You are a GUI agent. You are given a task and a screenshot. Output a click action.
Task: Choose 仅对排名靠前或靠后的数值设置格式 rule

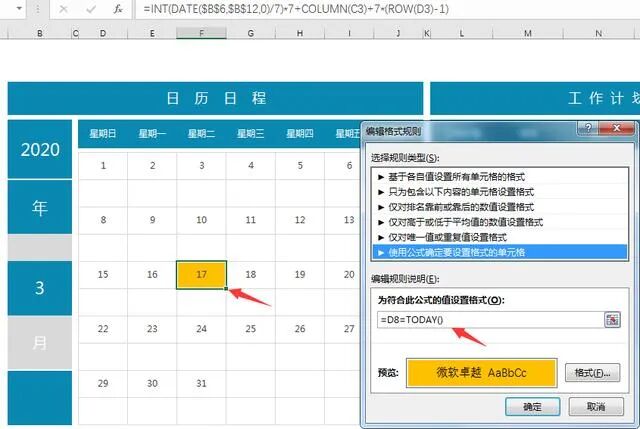(x=460, y=206)
